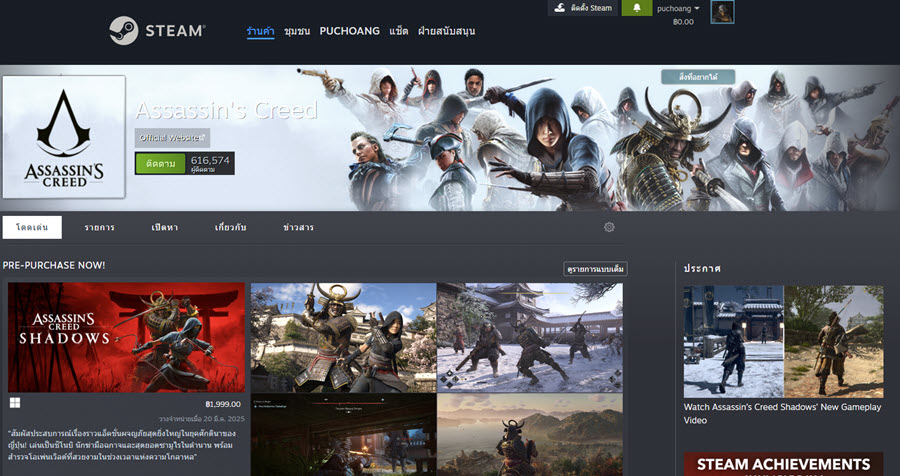The width and height of the screenshot is (900, 476).
Task: Click the Steam logo in header
Action: click(157, 30)
